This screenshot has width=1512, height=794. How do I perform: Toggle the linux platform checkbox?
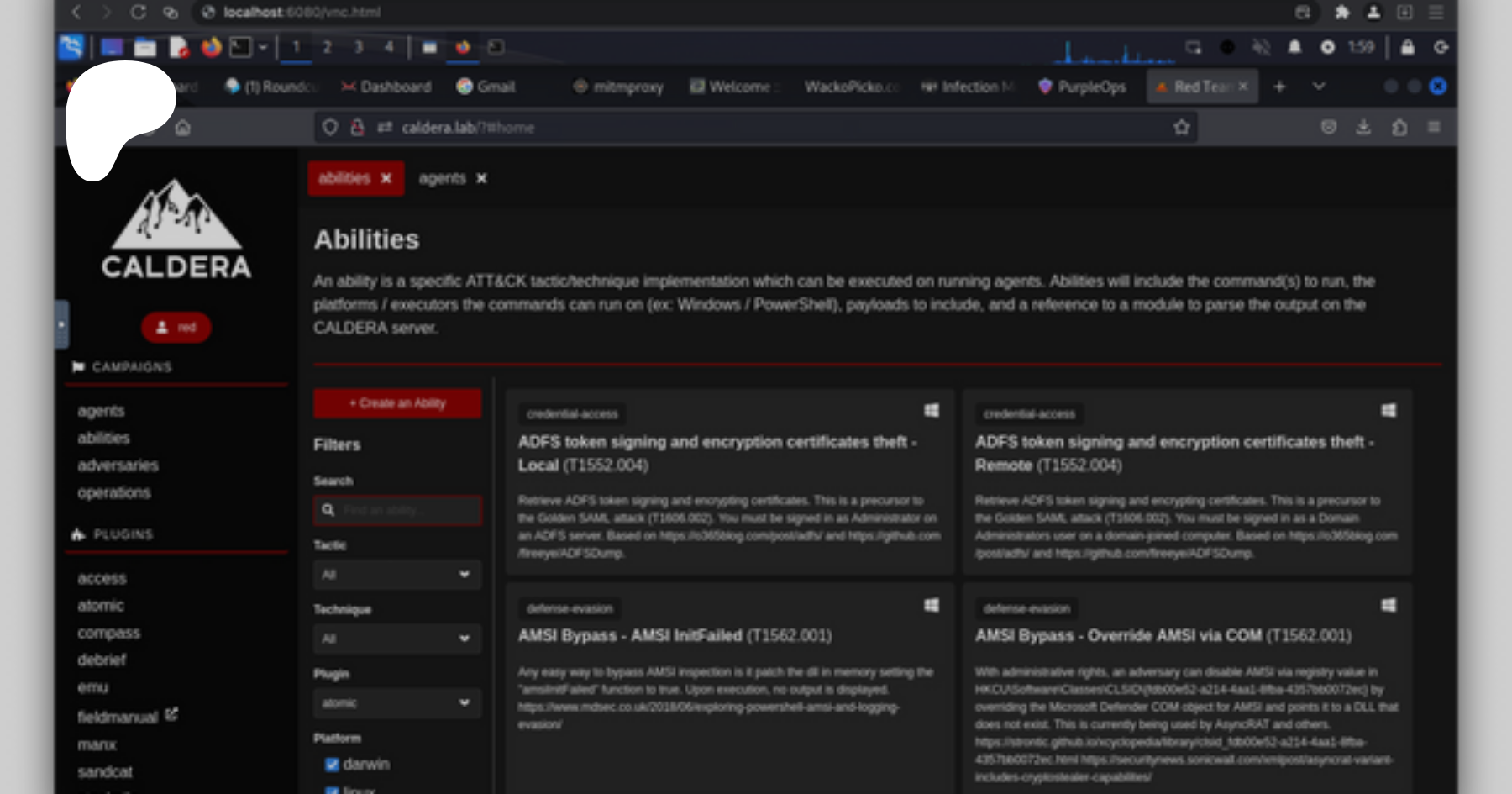tap(332, 790)
